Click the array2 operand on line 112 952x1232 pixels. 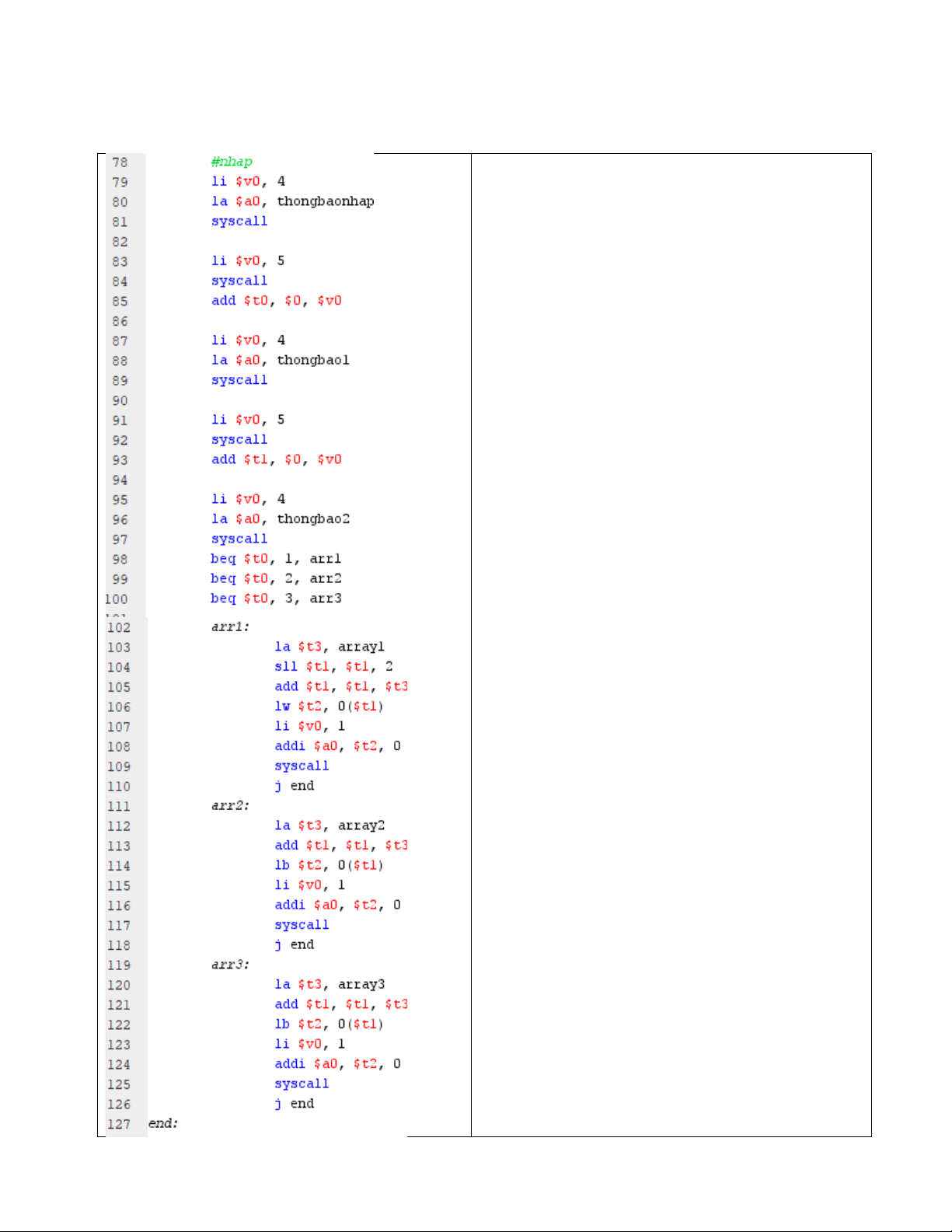tap(361, 825)
